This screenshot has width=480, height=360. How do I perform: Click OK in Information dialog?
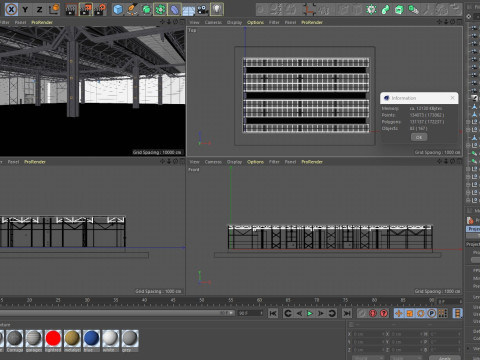[x=419, y=137]
